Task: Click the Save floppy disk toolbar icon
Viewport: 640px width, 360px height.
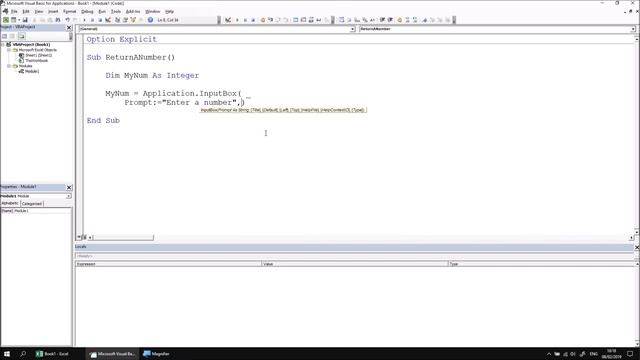Action: [x=25, y=20]
